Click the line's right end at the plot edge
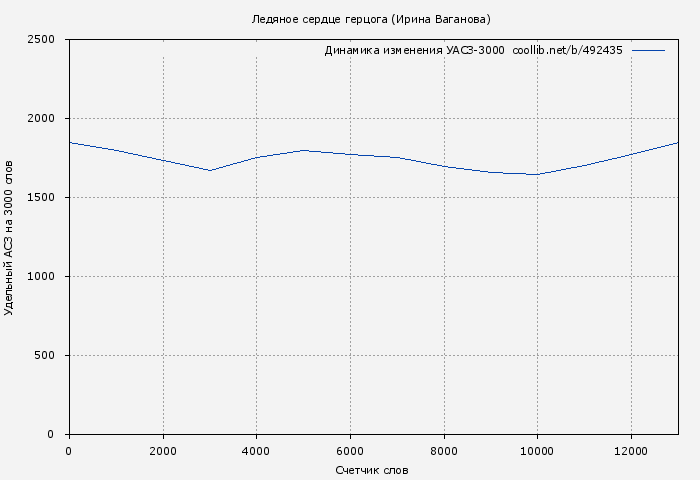The image size is (700, 480). [x=677, y=143]
